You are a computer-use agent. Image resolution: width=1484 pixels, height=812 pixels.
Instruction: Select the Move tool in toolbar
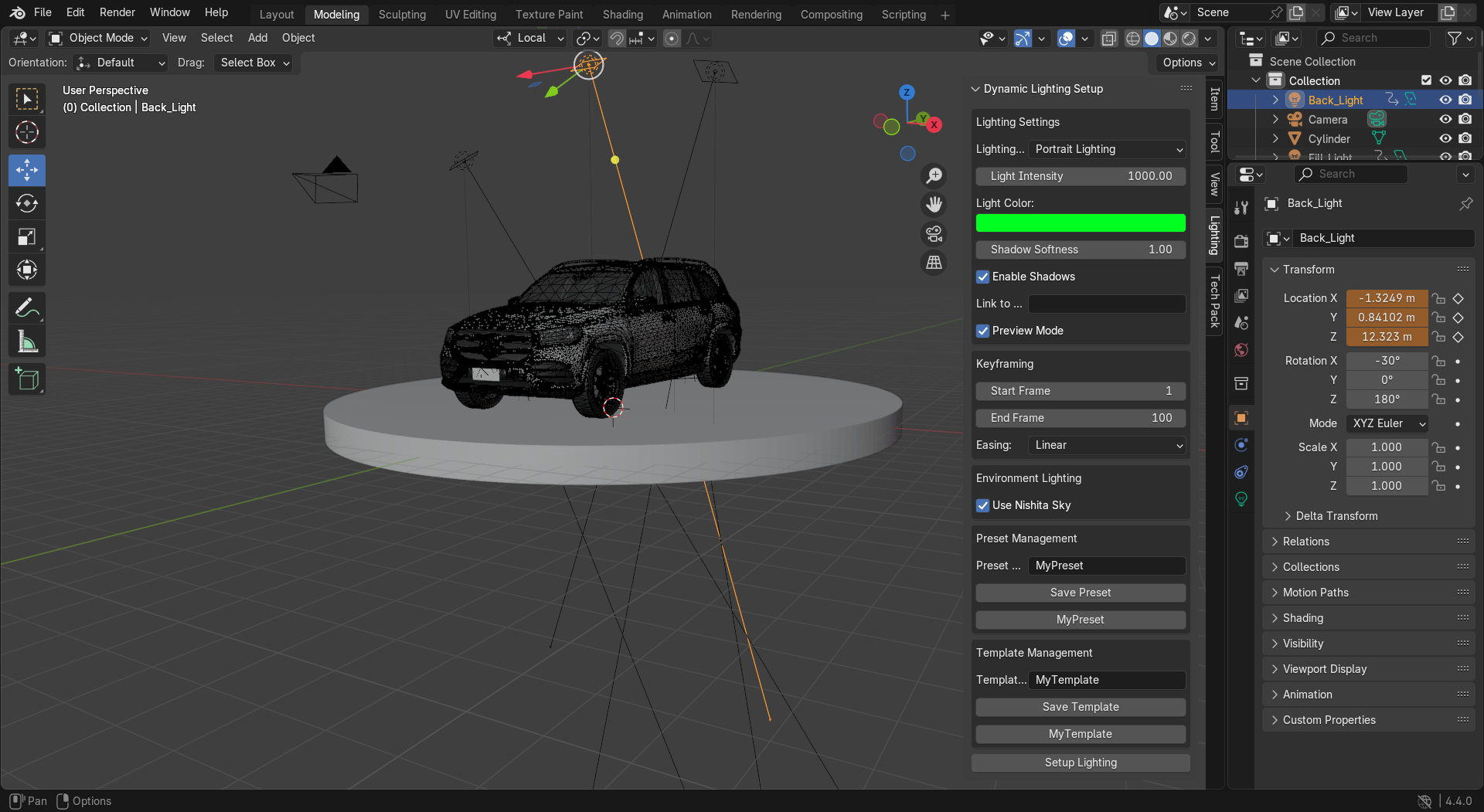(27, 170)
